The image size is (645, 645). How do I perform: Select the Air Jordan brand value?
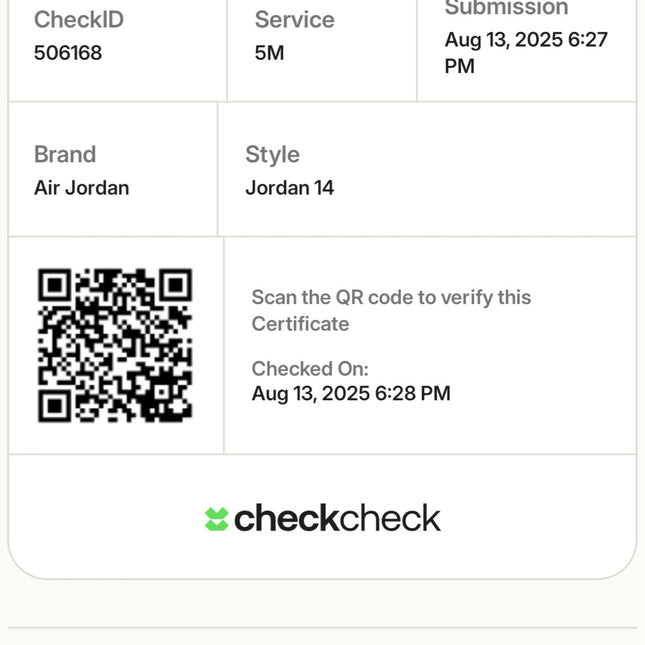coord(81,188)
